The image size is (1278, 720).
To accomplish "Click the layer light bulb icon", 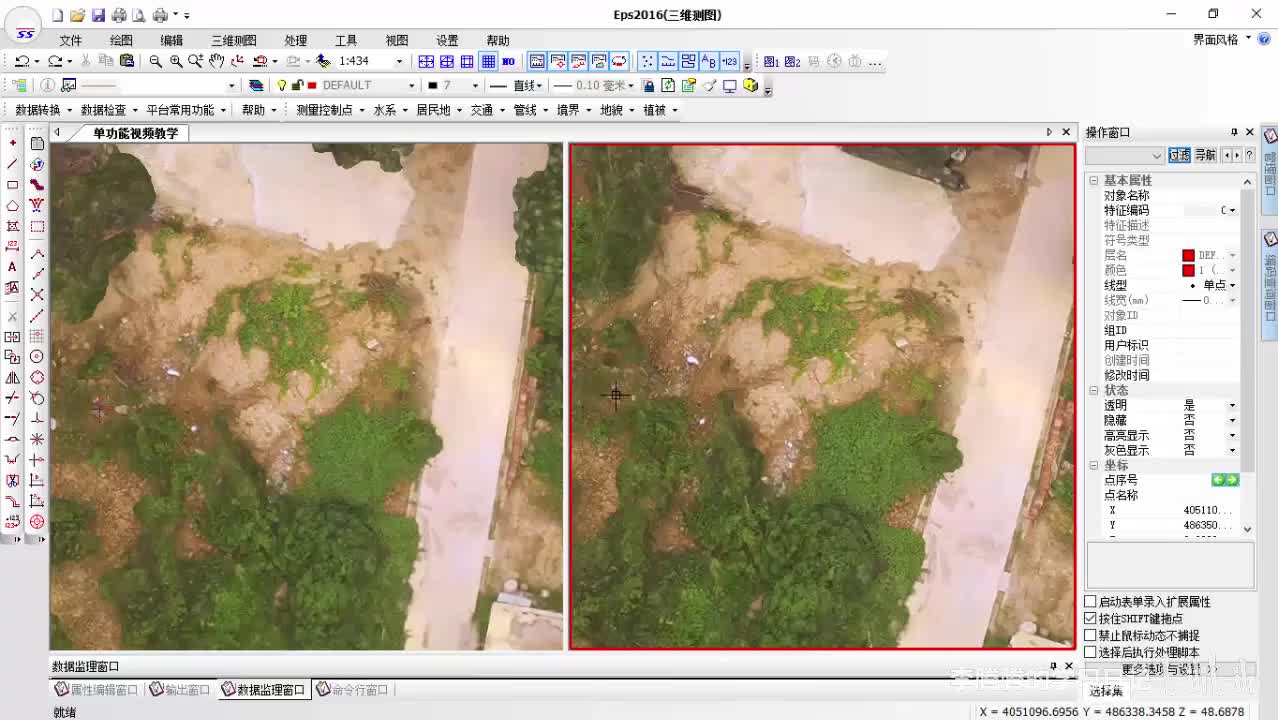I will pos(282,86).
